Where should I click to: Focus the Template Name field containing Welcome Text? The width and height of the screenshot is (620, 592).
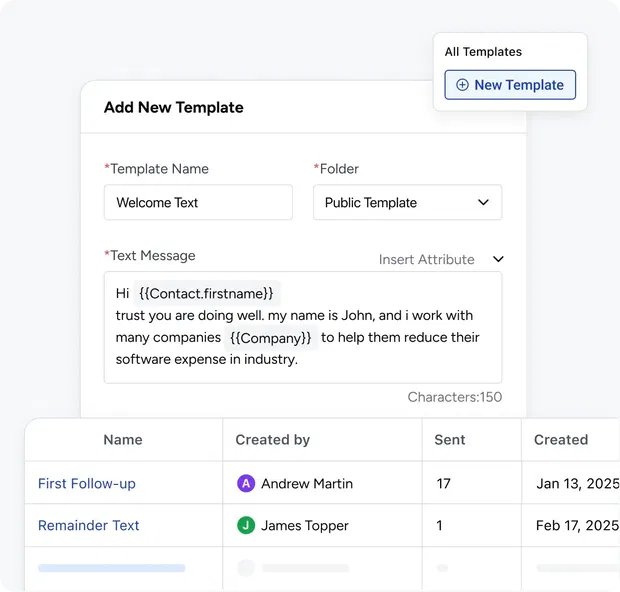(198, 202)
